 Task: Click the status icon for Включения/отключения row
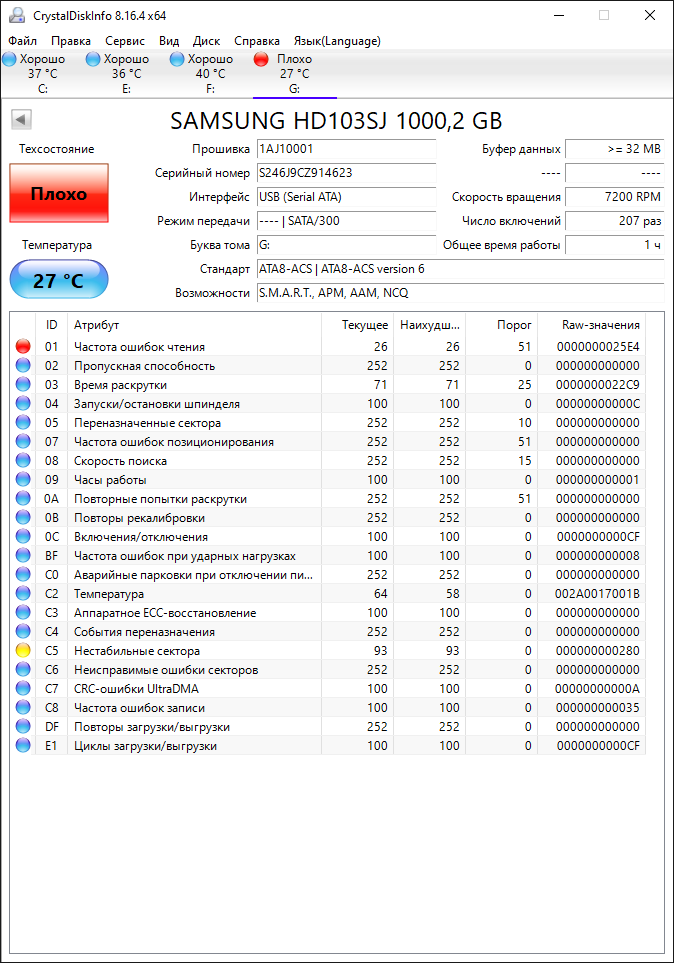tap(23, 537)
